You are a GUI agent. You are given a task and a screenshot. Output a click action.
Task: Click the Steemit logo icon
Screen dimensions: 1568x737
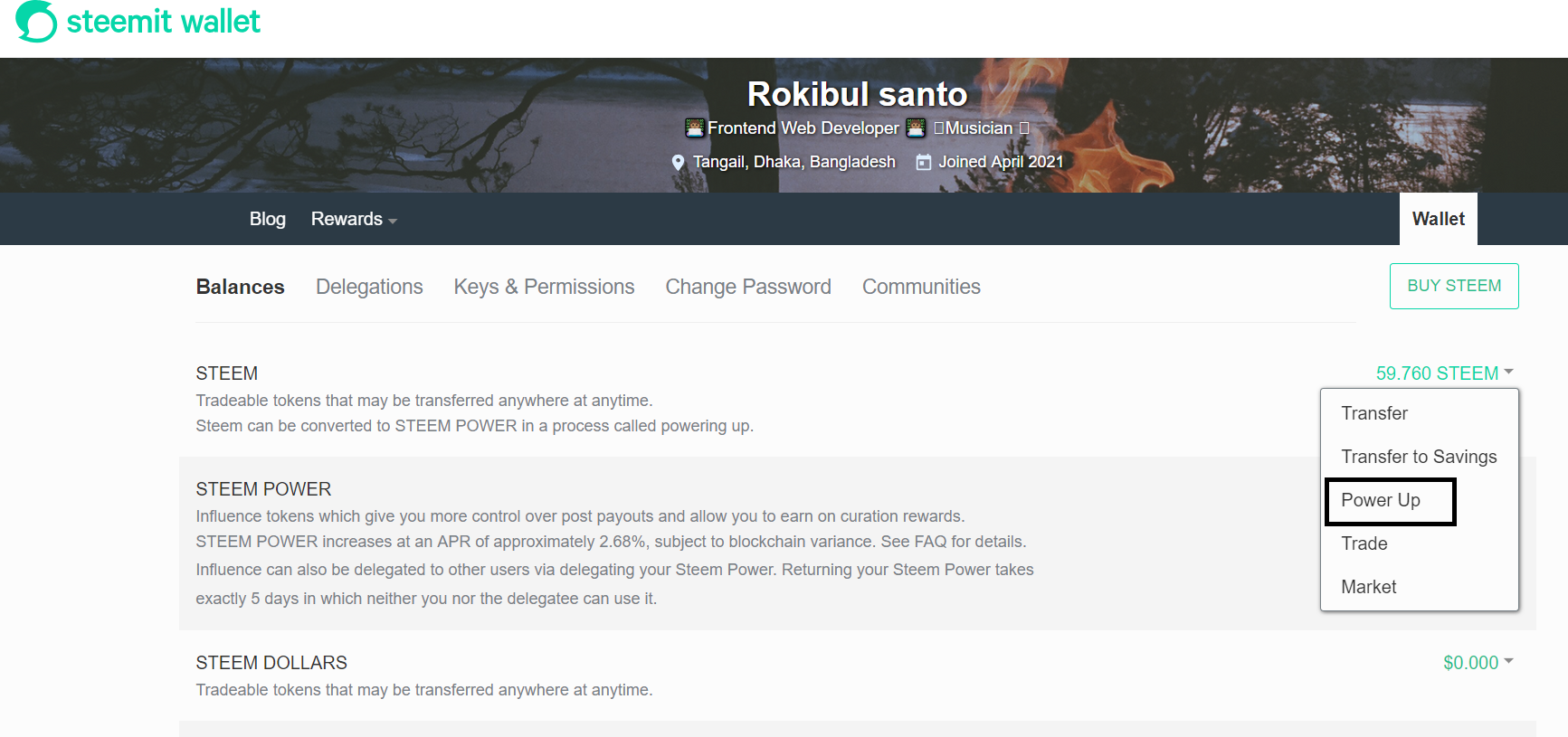click(x=36, y=22)
